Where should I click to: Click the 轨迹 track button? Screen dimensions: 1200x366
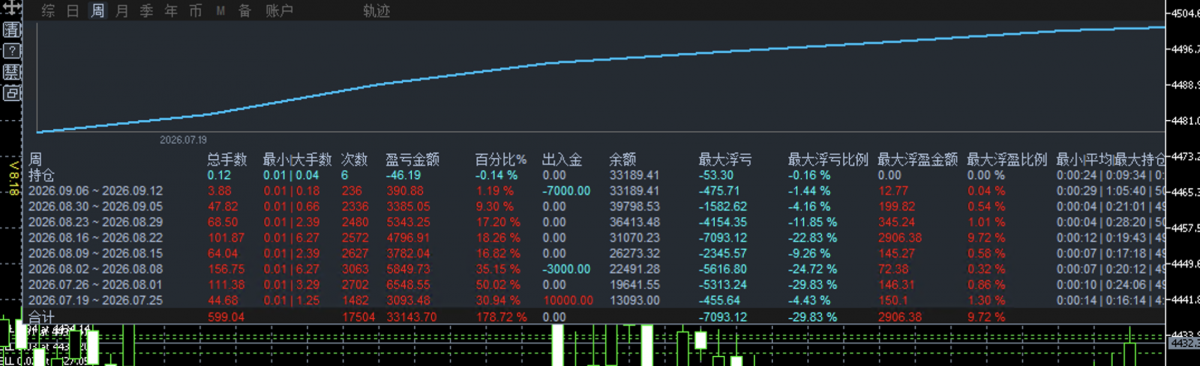tap(378, 12)
